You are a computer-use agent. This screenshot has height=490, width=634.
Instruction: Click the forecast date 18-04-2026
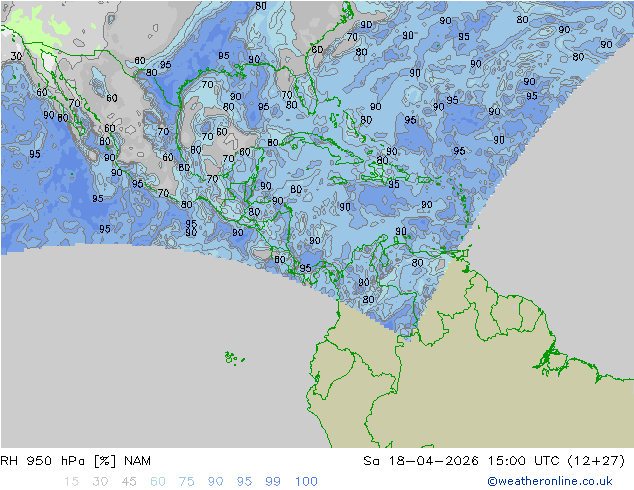(433, 461)
